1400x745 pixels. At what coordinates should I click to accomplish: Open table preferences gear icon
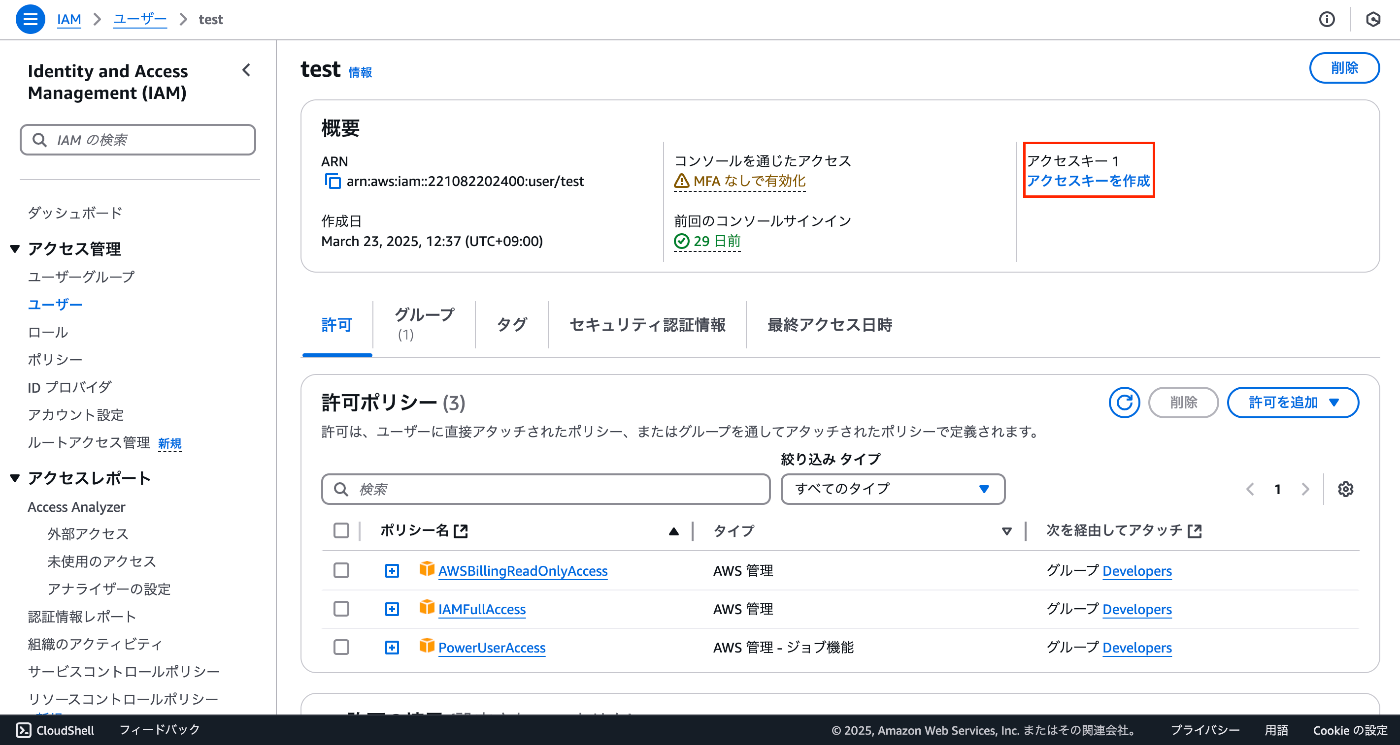pyautogui.click(x=1346, y=489)
